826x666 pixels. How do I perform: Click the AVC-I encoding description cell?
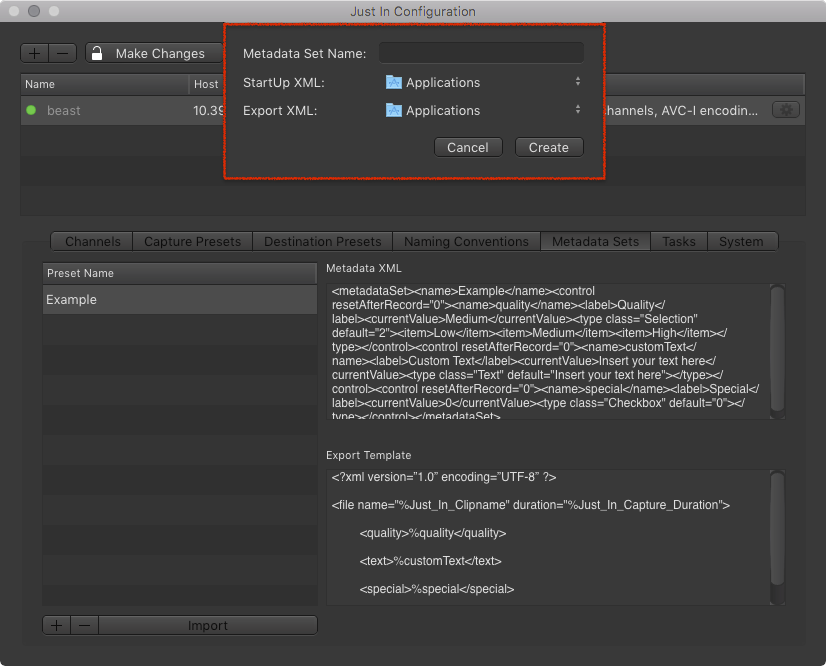coord(681,111)
